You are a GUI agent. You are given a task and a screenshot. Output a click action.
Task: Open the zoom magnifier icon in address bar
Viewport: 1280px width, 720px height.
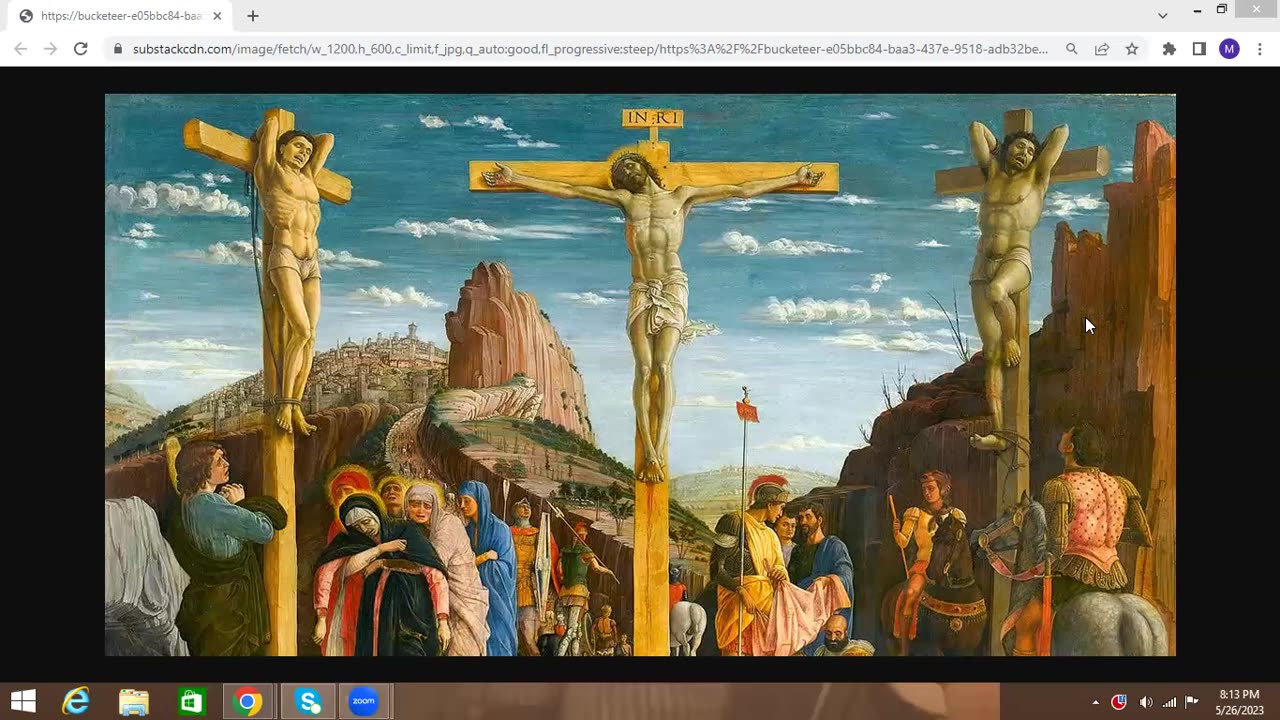[x=1072, y=48]
